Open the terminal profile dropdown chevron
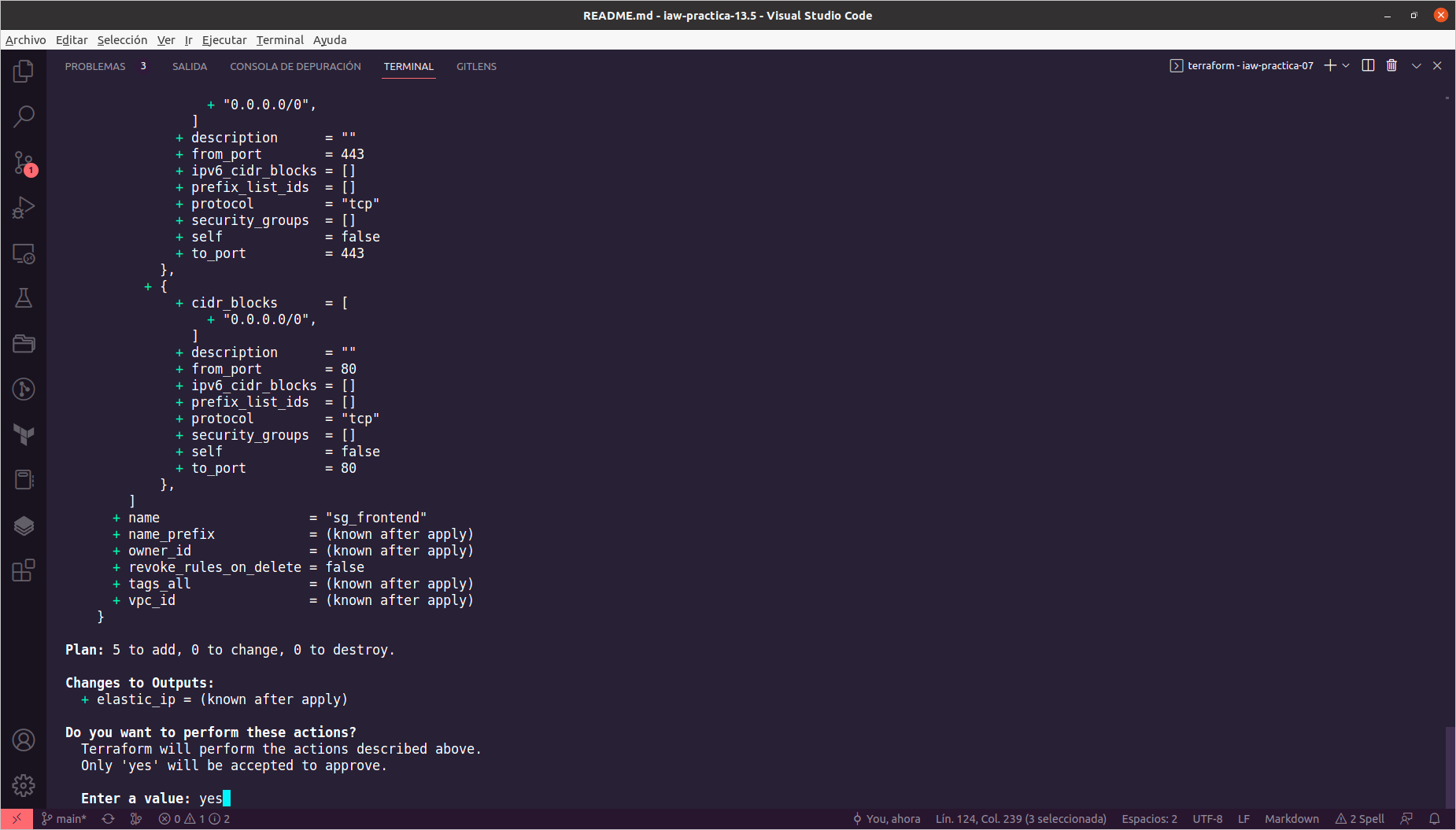The width and height of the screenshot is (1456, 830). click(x=1346, y=65)
